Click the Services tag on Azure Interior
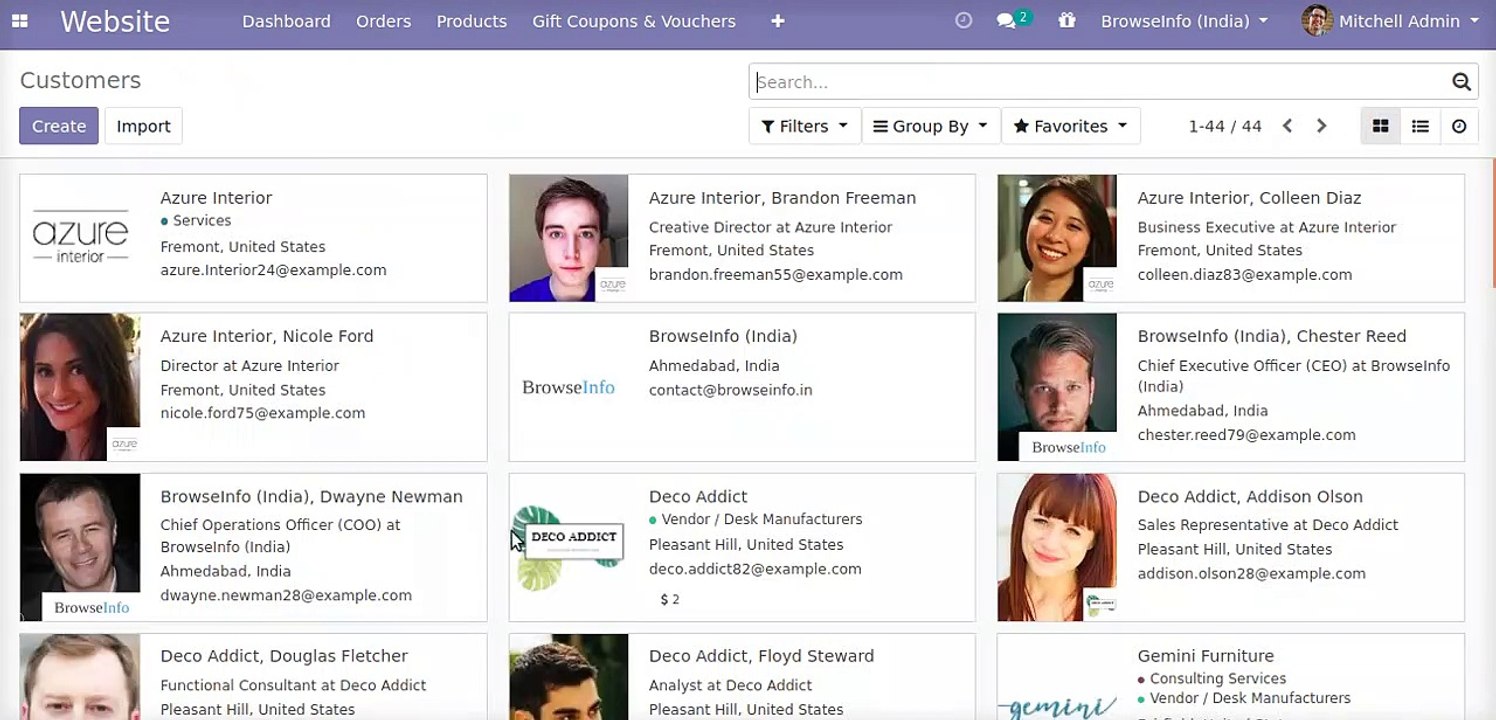 tap(196, 220)
